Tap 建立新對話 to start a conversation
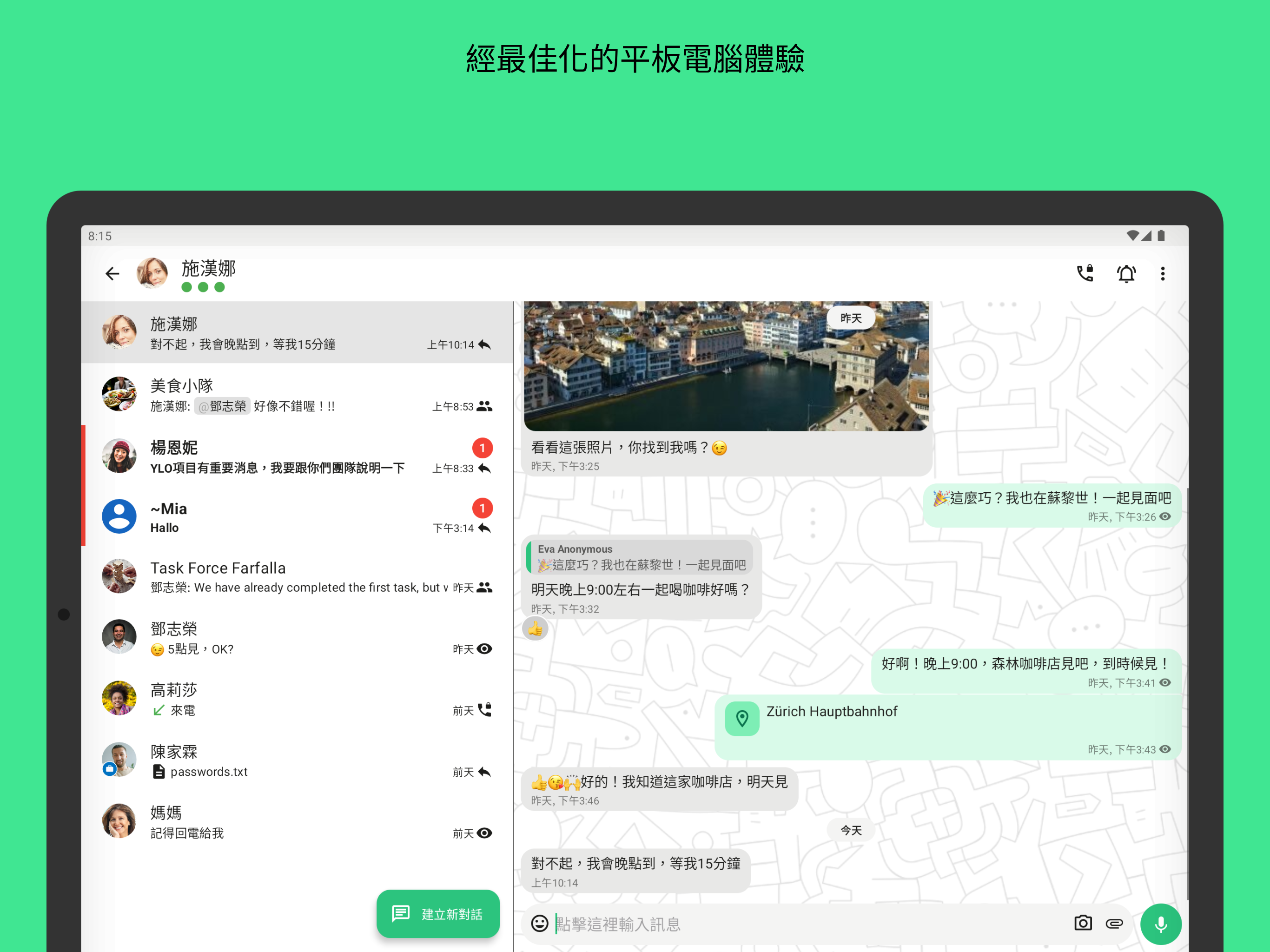 pos(437,913)
